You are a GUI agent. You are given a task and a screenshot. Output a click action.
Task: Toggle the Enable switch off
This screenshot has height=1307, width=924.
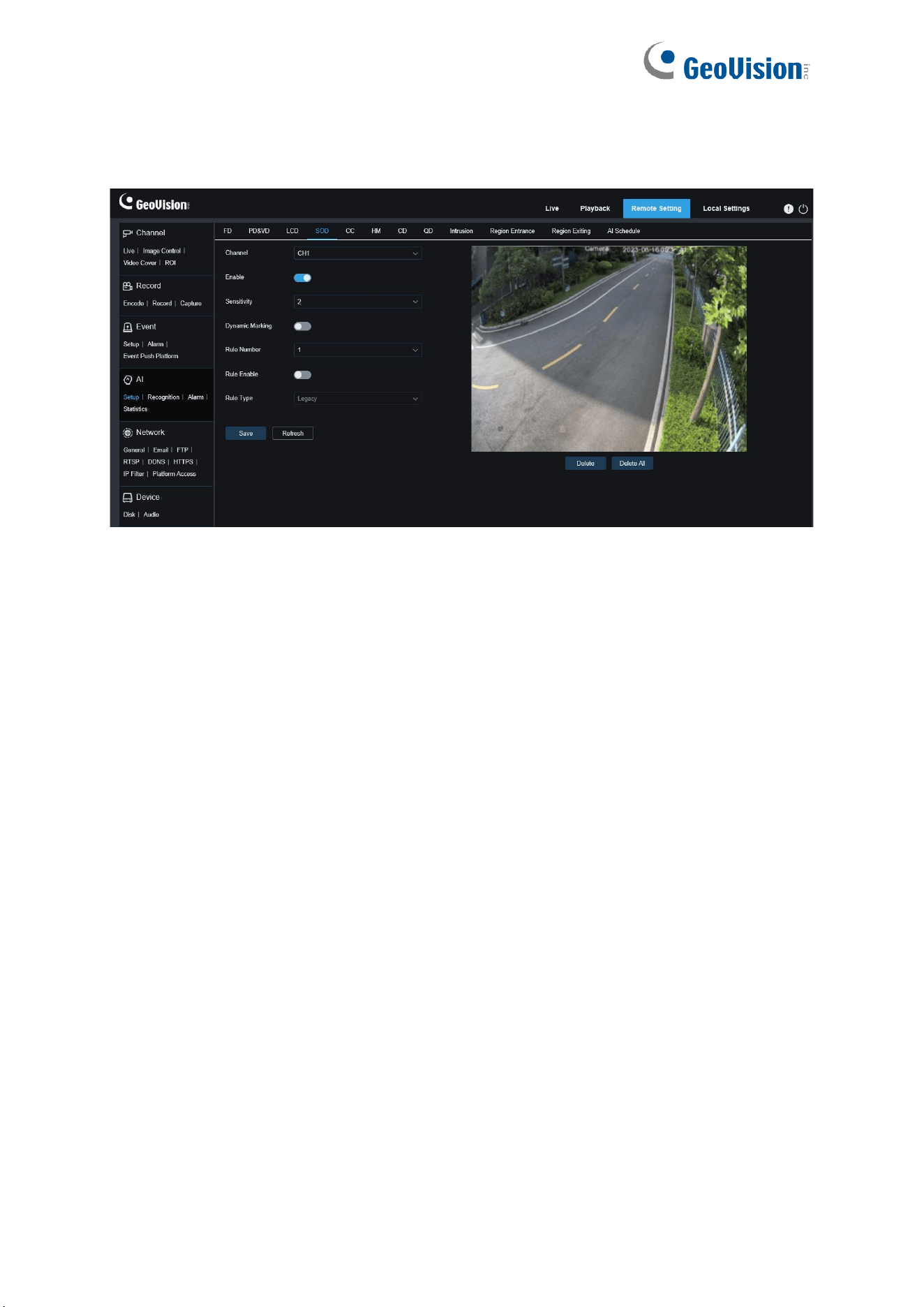(302, 278)
